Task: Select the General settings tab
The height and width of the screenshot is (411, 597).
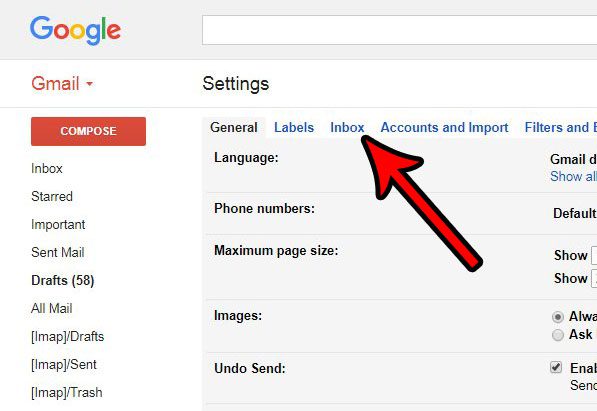Action: pos(234,127)
